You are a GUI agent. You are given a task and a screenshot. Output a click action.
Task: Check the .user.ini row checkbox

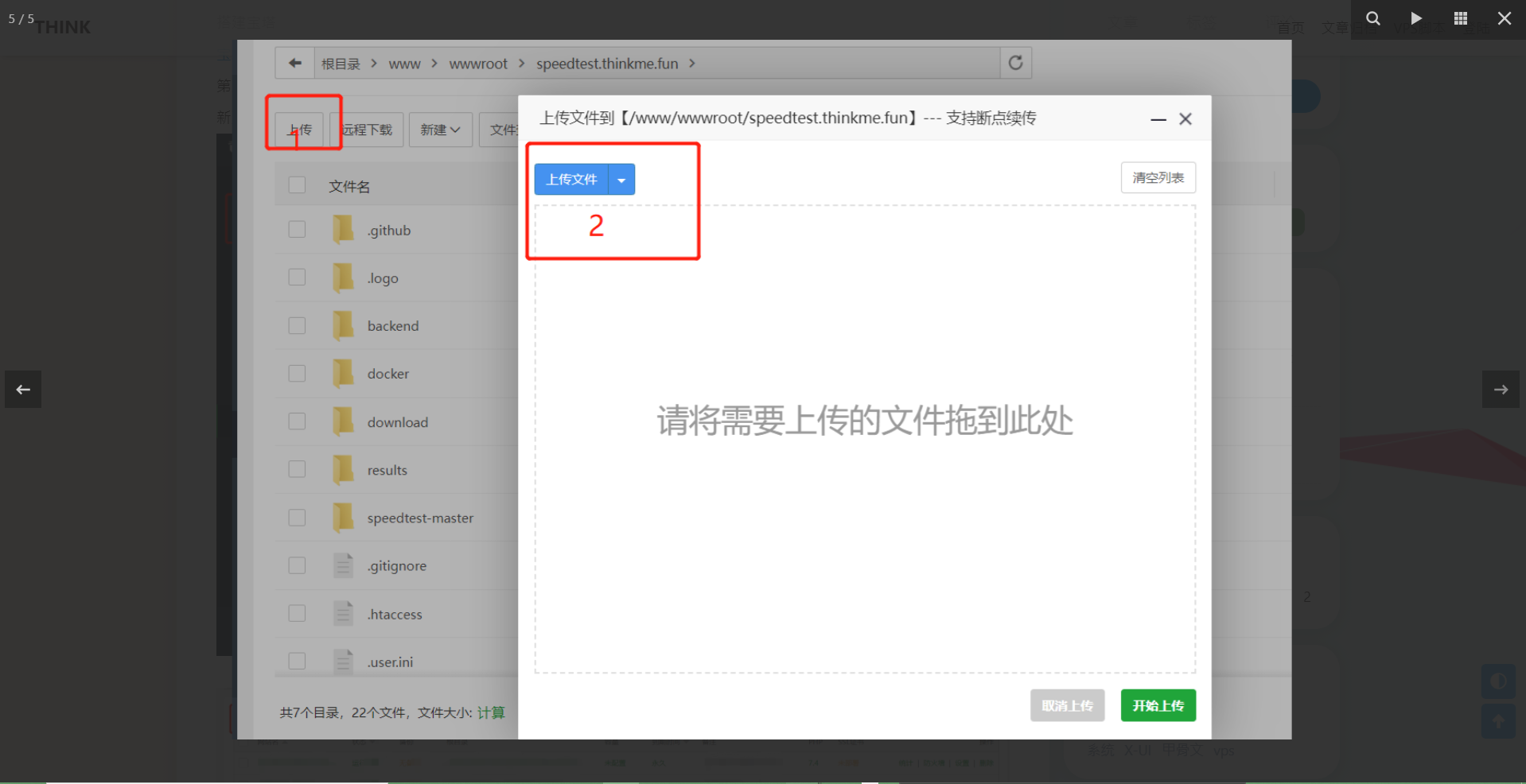click(297, 661)
